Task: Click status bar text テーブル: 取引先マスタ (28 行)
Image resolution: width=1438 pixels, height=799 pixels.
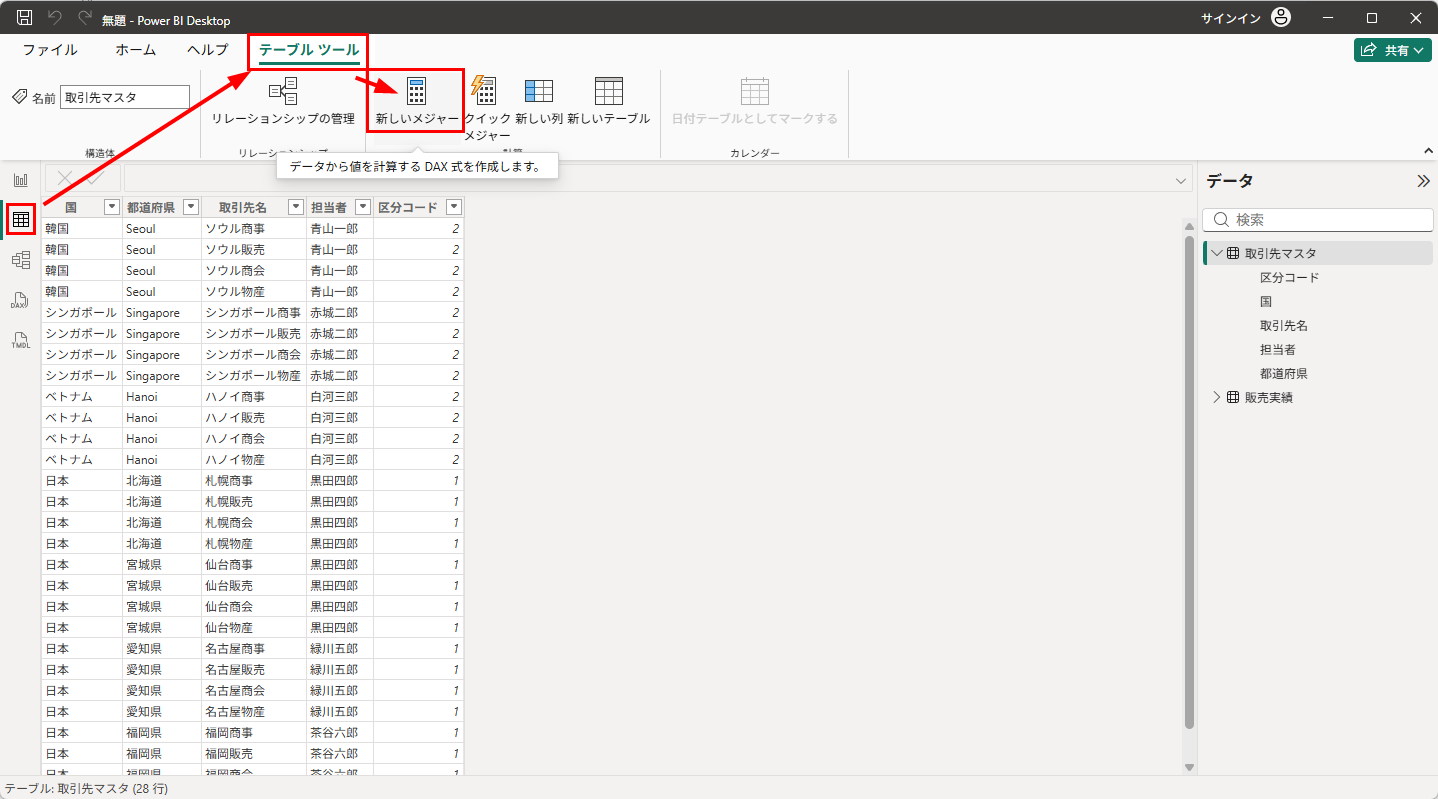Action: coord(86,789)
